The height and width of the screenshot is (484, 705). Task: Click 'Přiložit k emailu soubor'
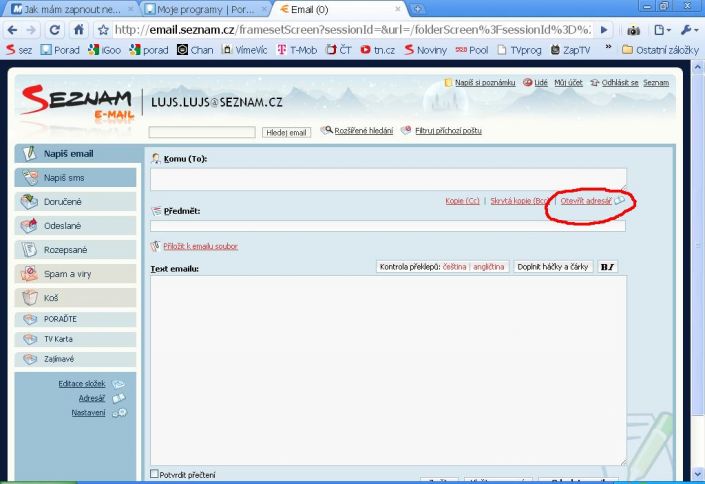(201, 246)
